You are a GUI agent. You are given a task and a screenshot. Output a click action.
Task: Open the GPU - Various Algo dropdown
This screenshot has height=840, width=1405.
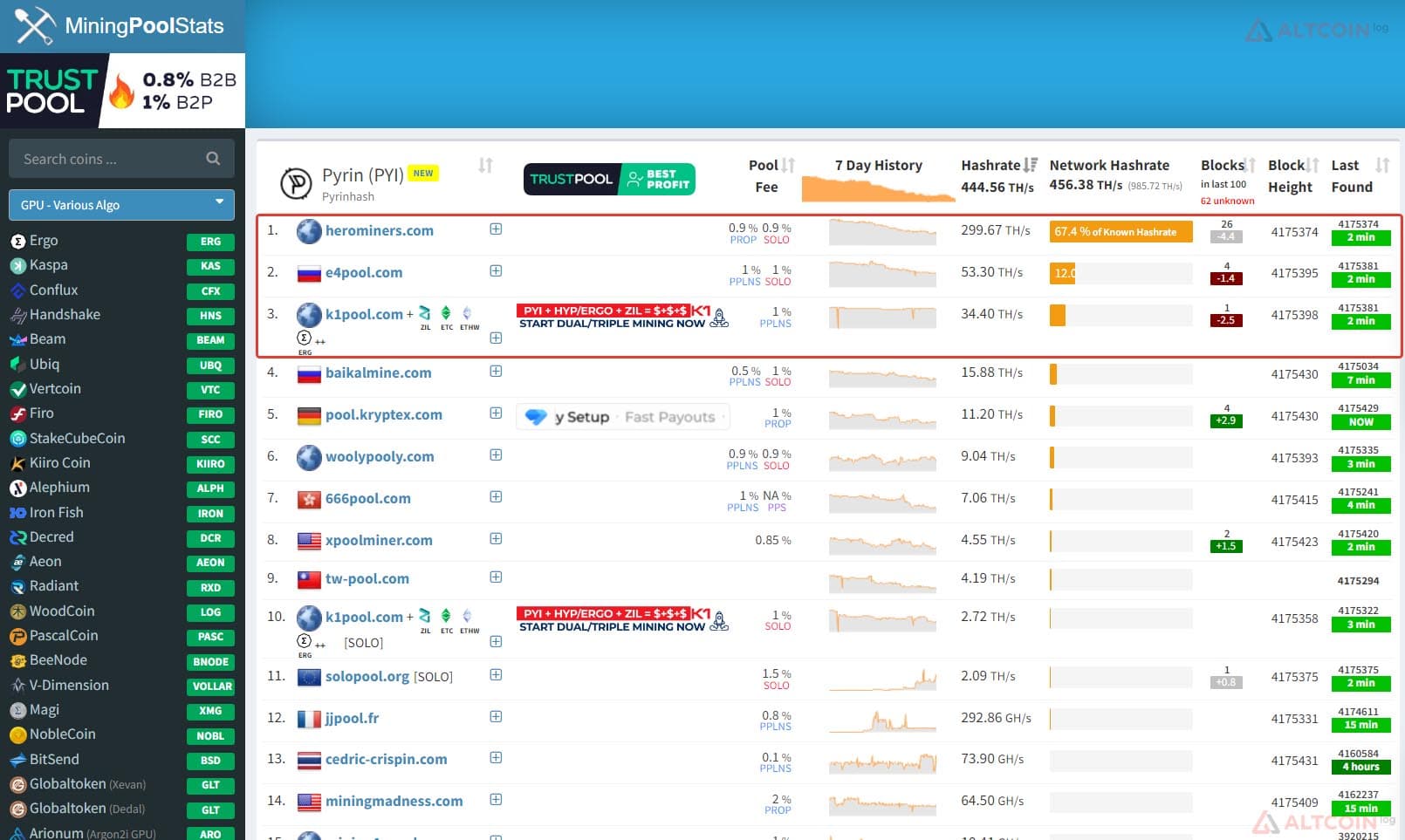click(121, 205)
